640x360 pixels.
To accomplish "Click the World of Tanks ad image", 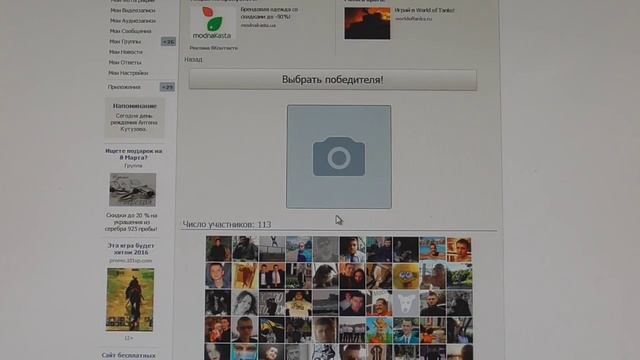I will click(367, 23).
